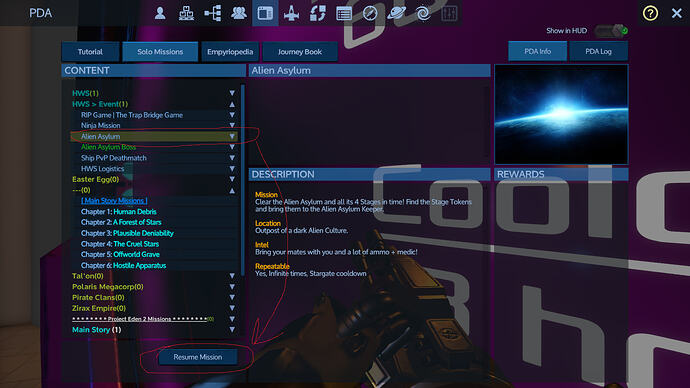Switch to the Journey Book tab
690x388 pixels.
pyautogui.click(x=300, y=52)
